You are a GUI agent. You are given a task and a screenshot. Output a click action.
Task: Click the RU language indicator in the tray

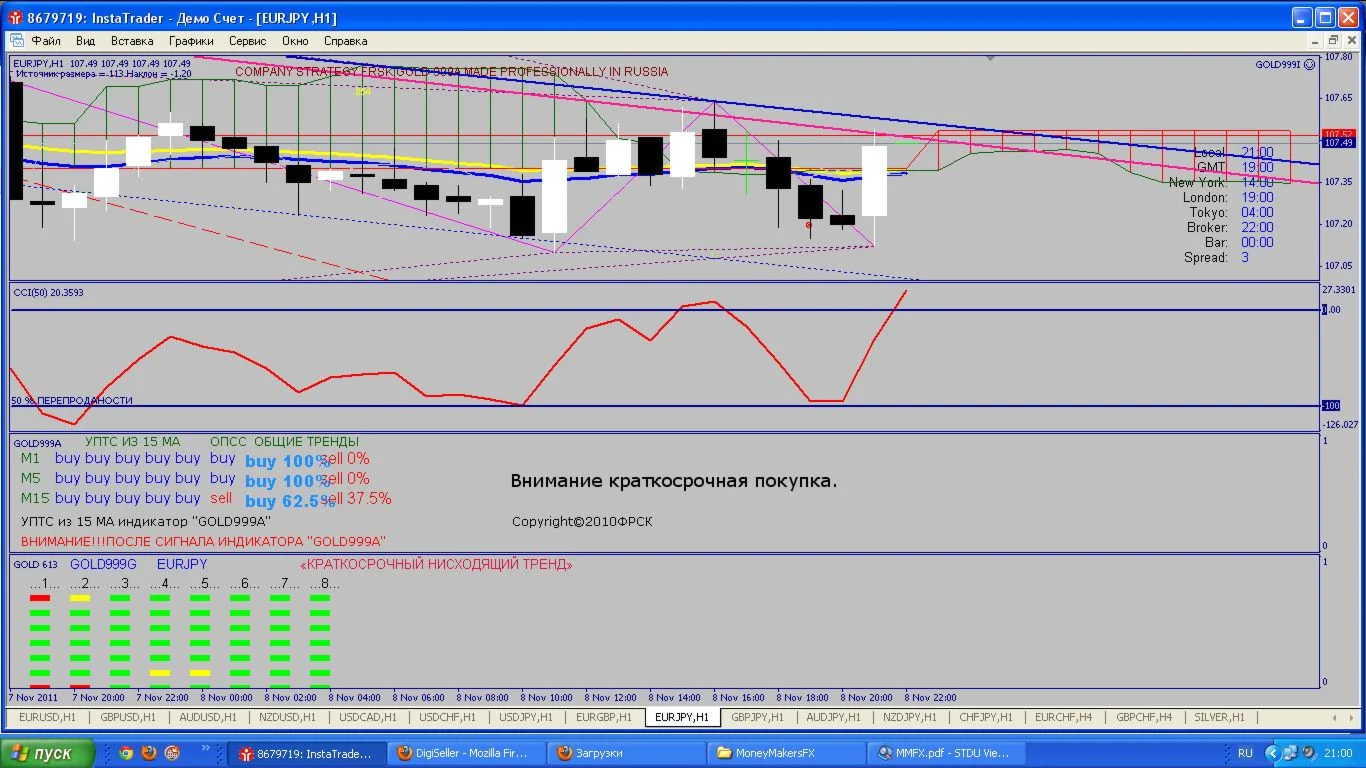1245,753
